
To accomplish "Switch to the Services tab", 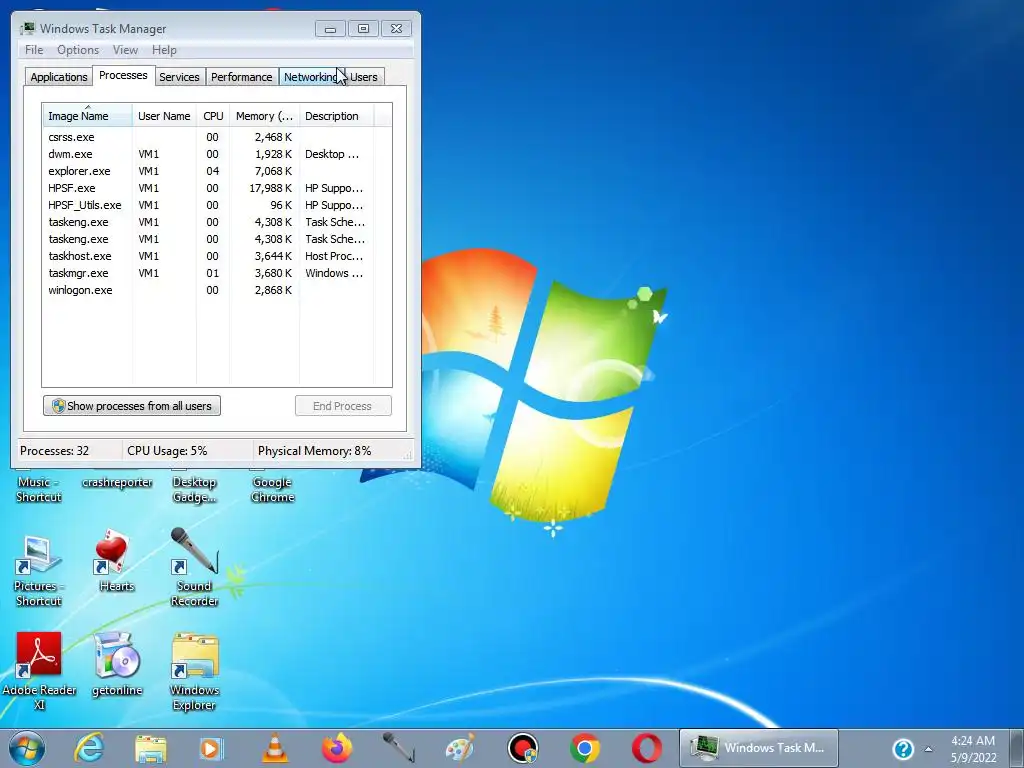I will (179, 76).
